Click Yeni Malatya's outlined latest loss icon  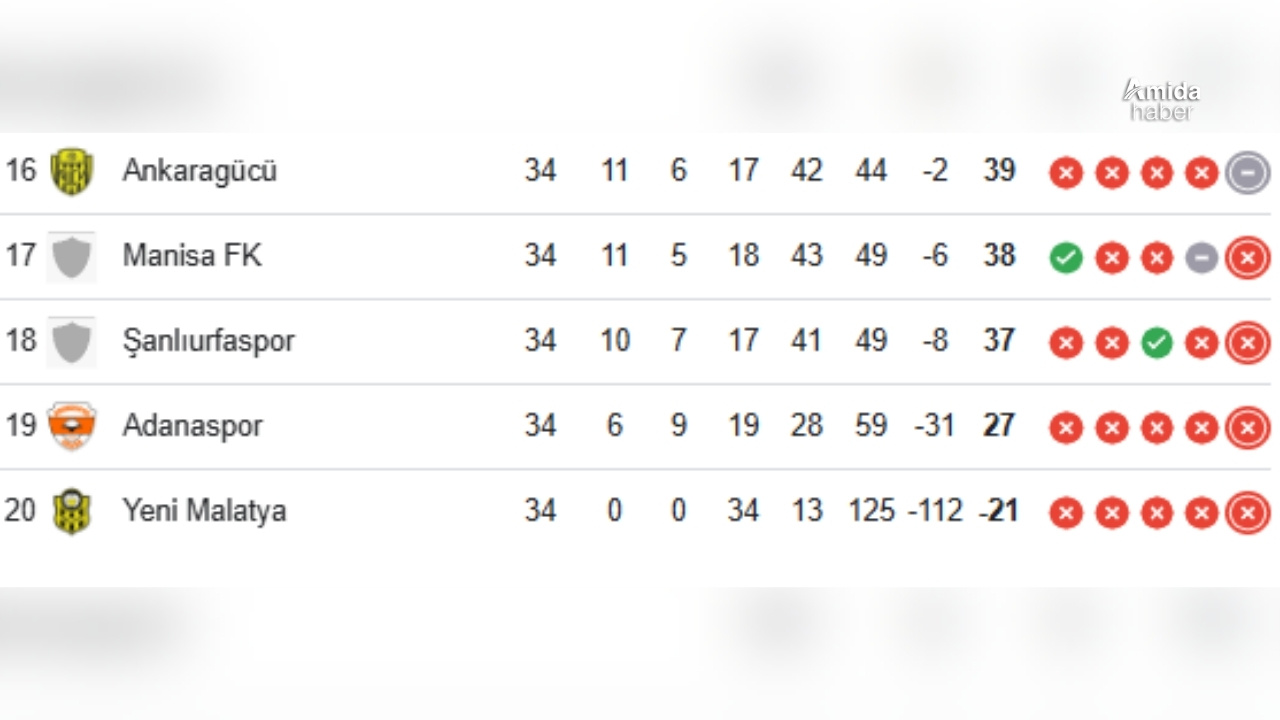click(1248, 513)
